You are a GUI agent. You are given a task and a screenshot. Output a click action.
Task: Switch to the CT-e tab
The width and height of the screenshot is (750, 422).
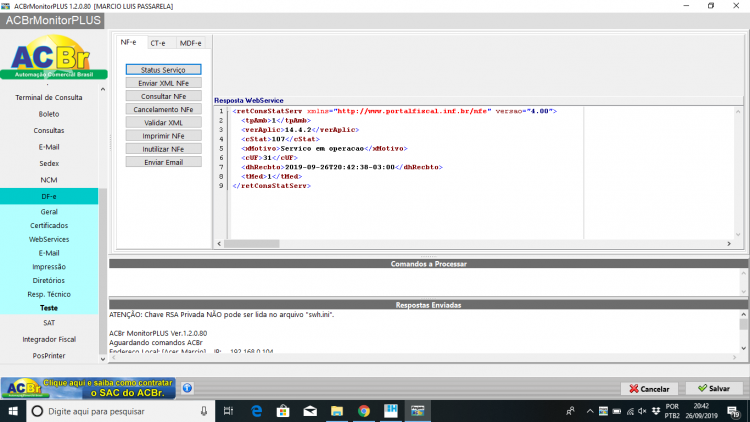coord(158,43)
